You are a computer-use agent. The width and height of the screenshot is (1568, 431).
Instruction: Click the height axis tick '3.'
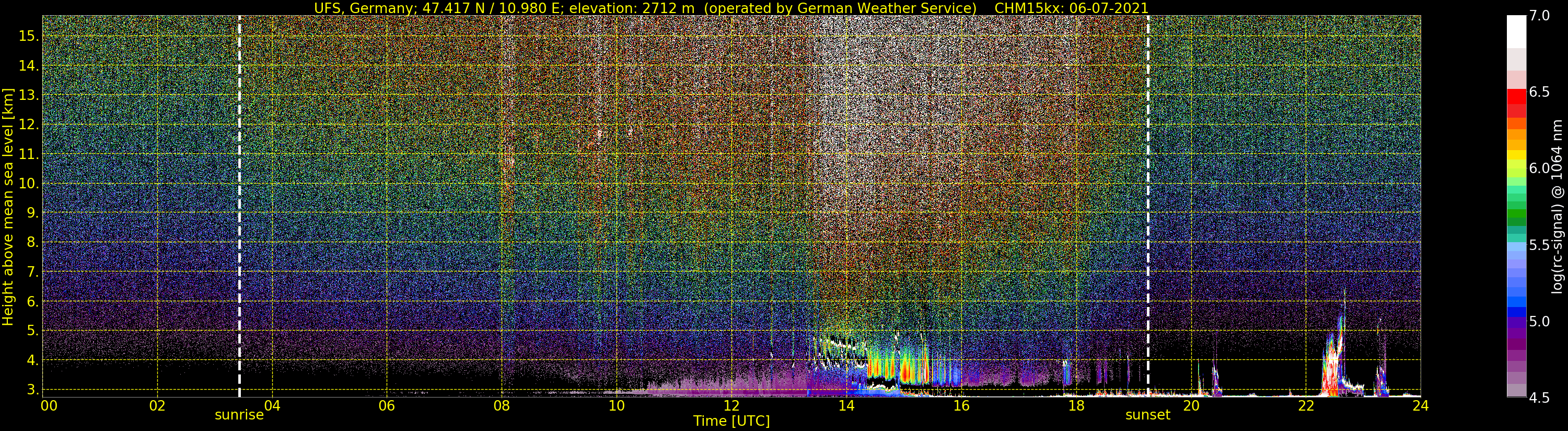tap(32, 390)
